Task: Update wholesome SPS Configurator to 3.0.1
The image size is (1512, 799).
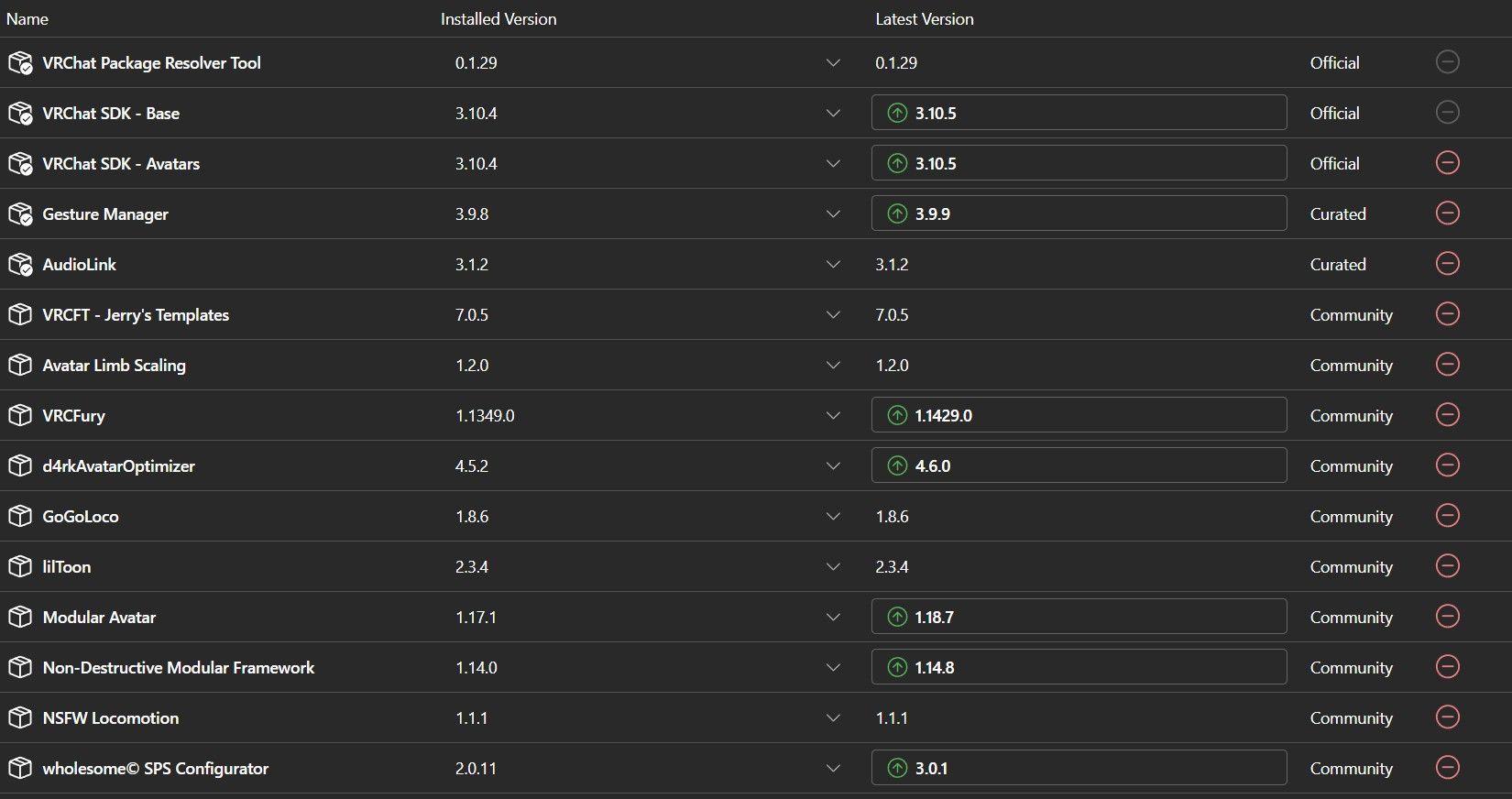Action: tap(1079, 768)
